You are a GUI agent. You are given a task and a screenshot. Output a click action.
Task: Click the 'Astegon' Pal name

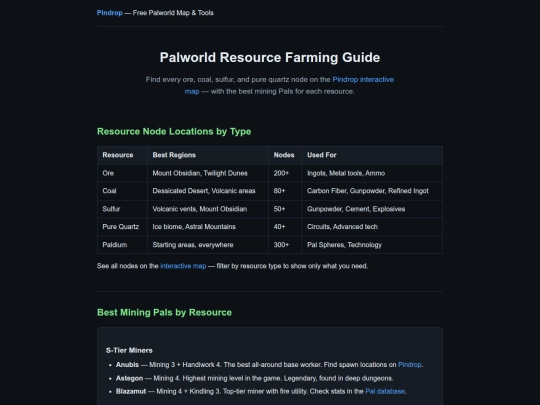coord(129,378)
